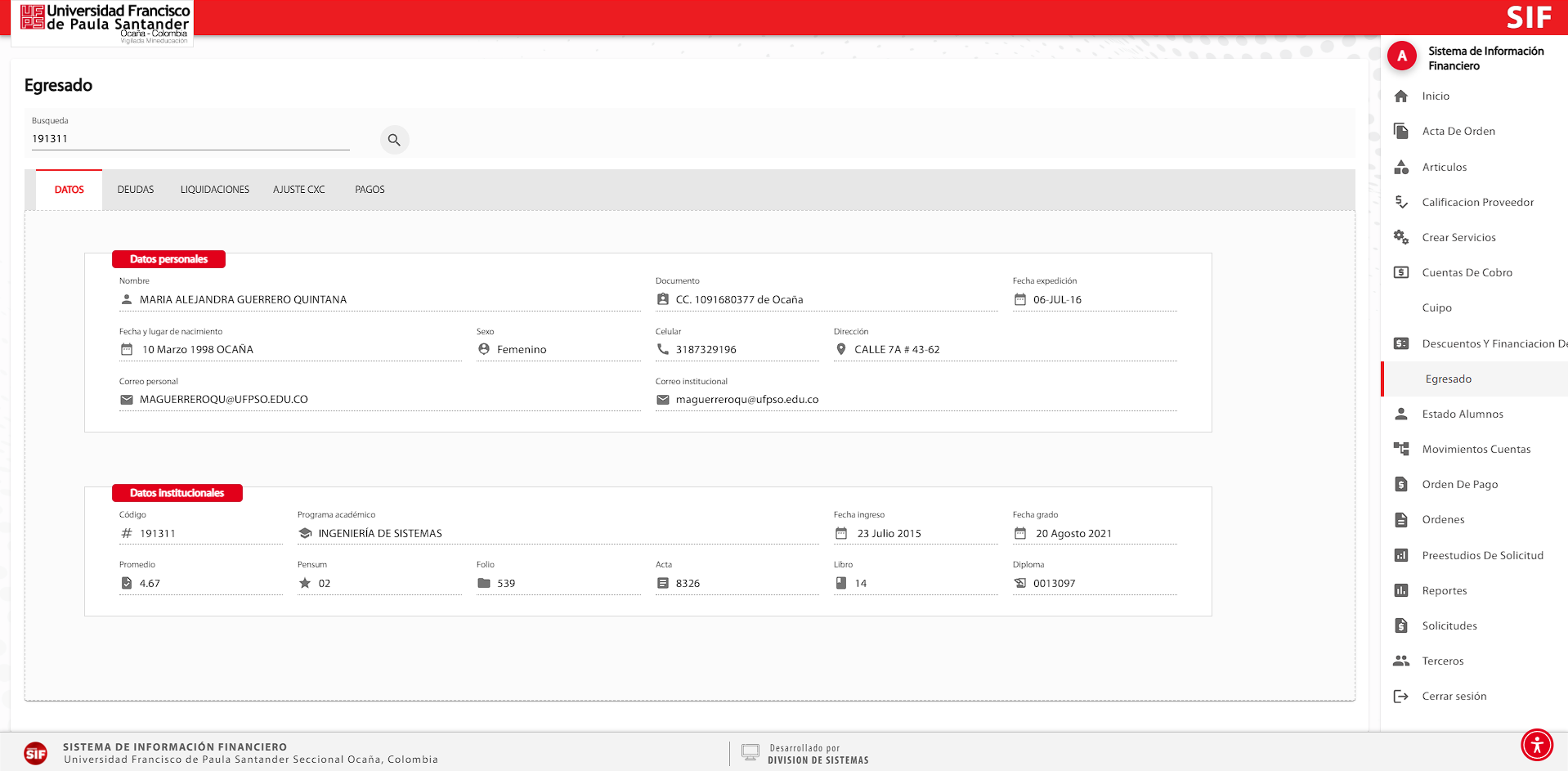Click the Datos institucionales section label
The width and height of the screenshot is (1568, 771).
(x=177, y=493)
